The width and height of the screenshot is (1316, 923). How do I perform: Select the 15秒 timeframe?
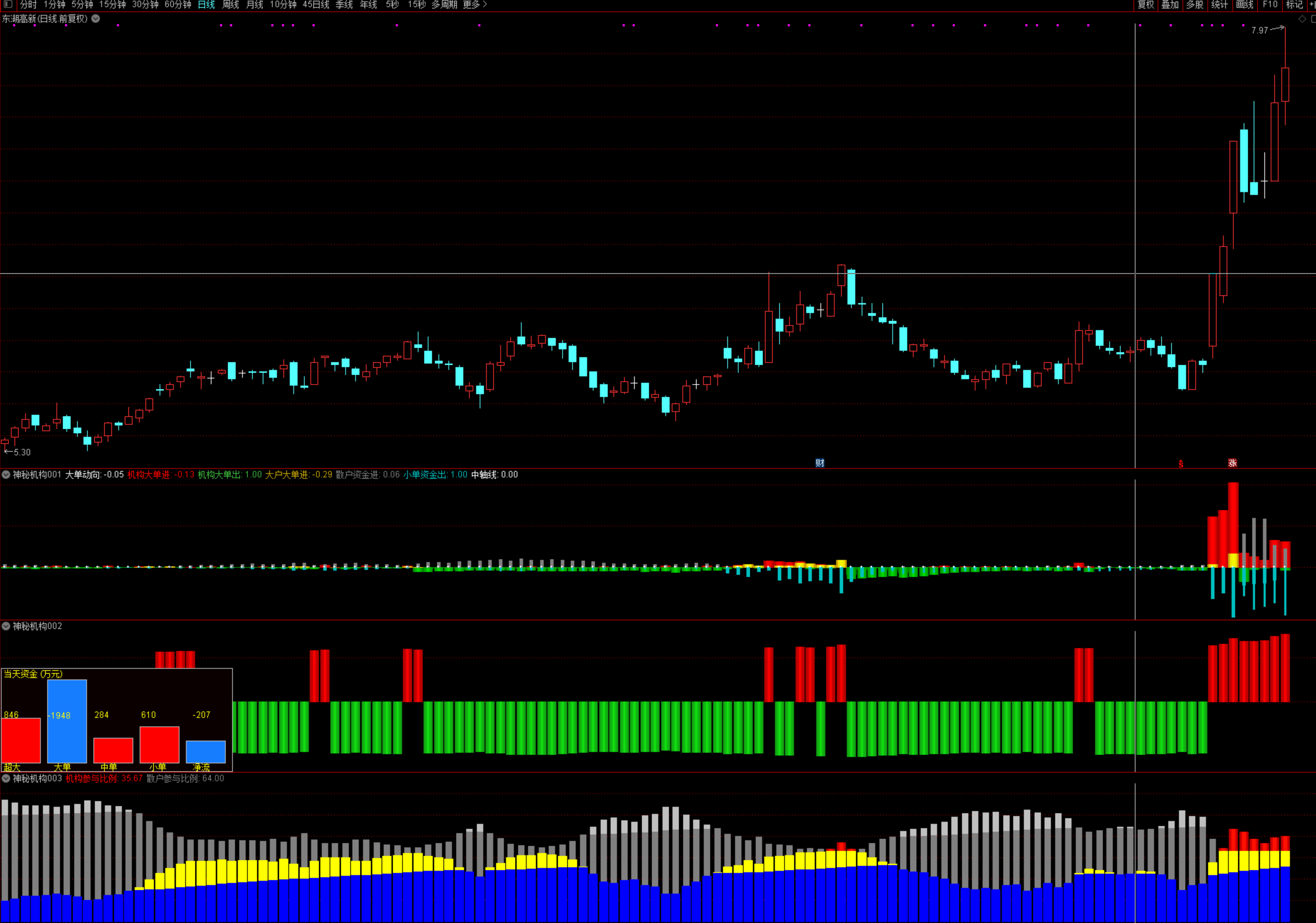tap(417, 5)
